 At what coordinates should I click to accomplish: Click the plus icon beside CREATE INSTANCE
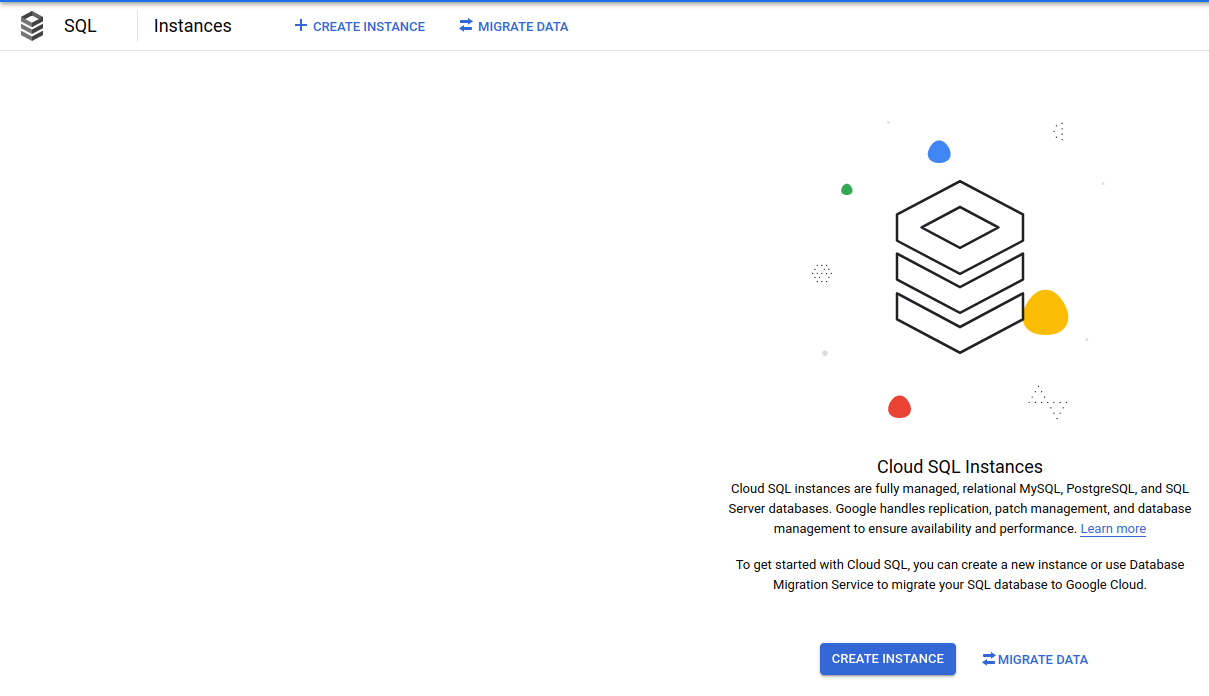[300, 25]
